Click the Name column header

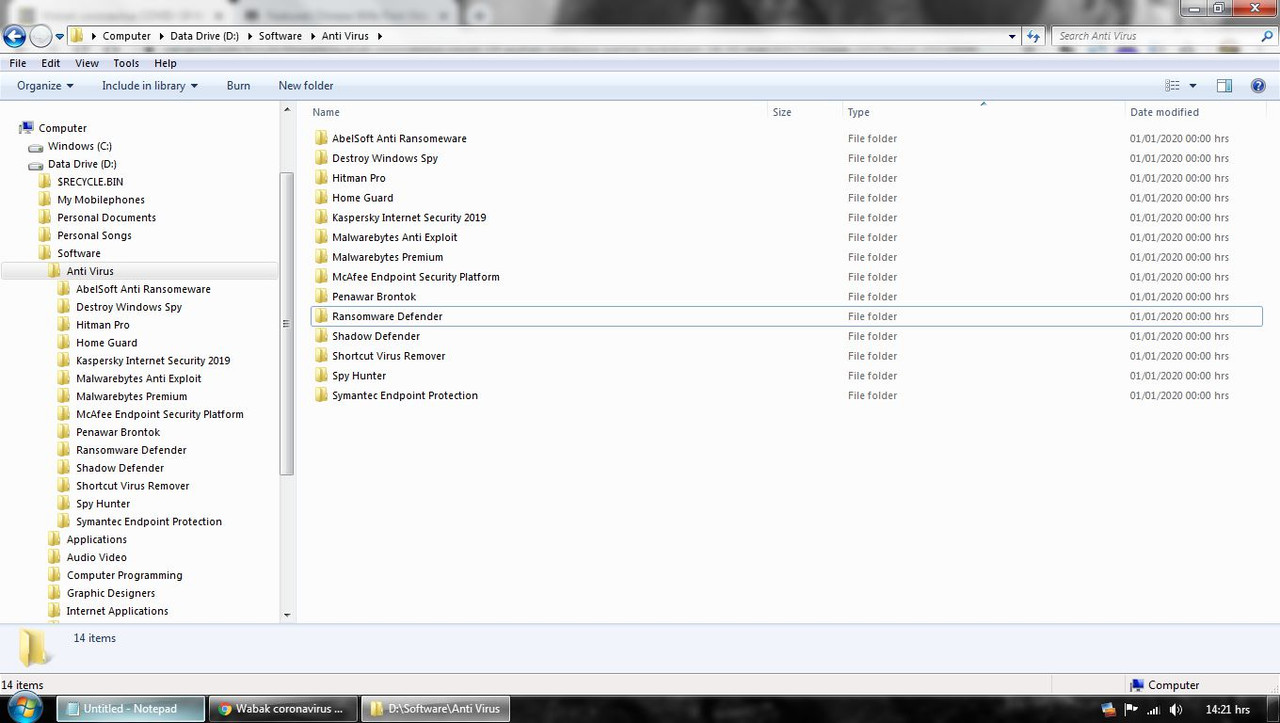(326, 112)
